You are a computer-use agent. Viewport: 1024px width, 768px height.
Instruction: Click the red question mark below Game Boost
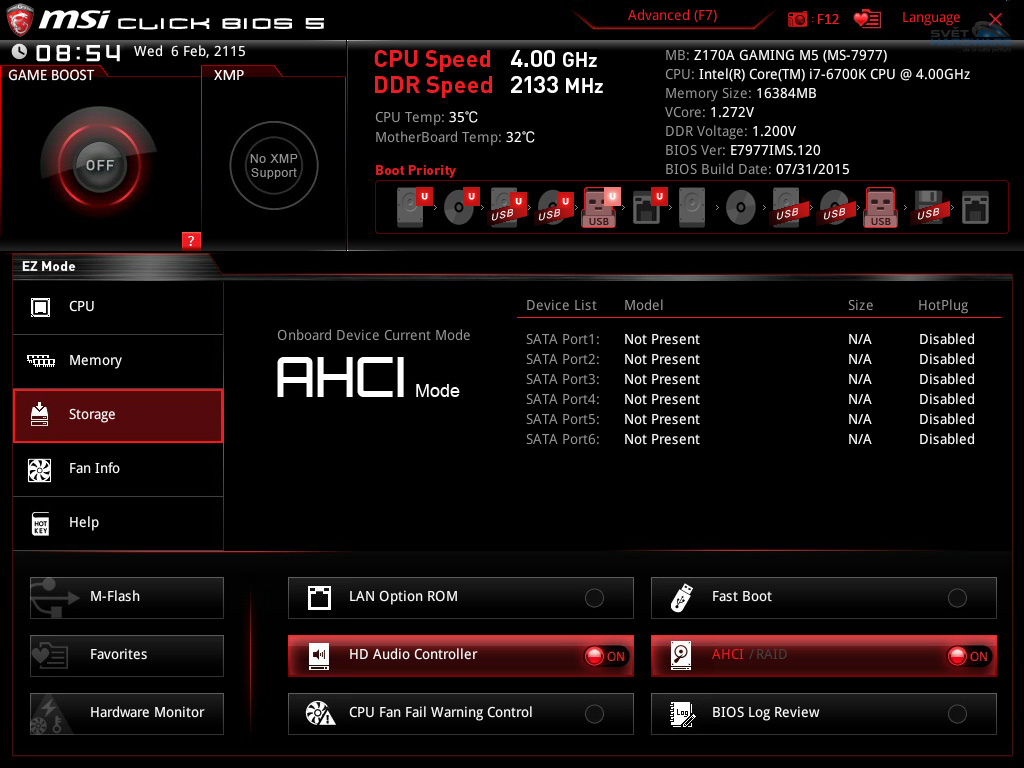pos(190,241)
